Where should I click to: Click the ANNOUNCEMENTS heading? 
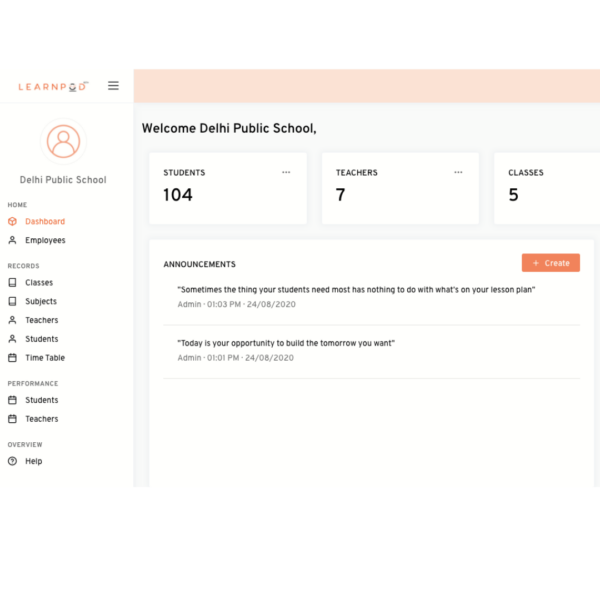(x=199, y=264)
